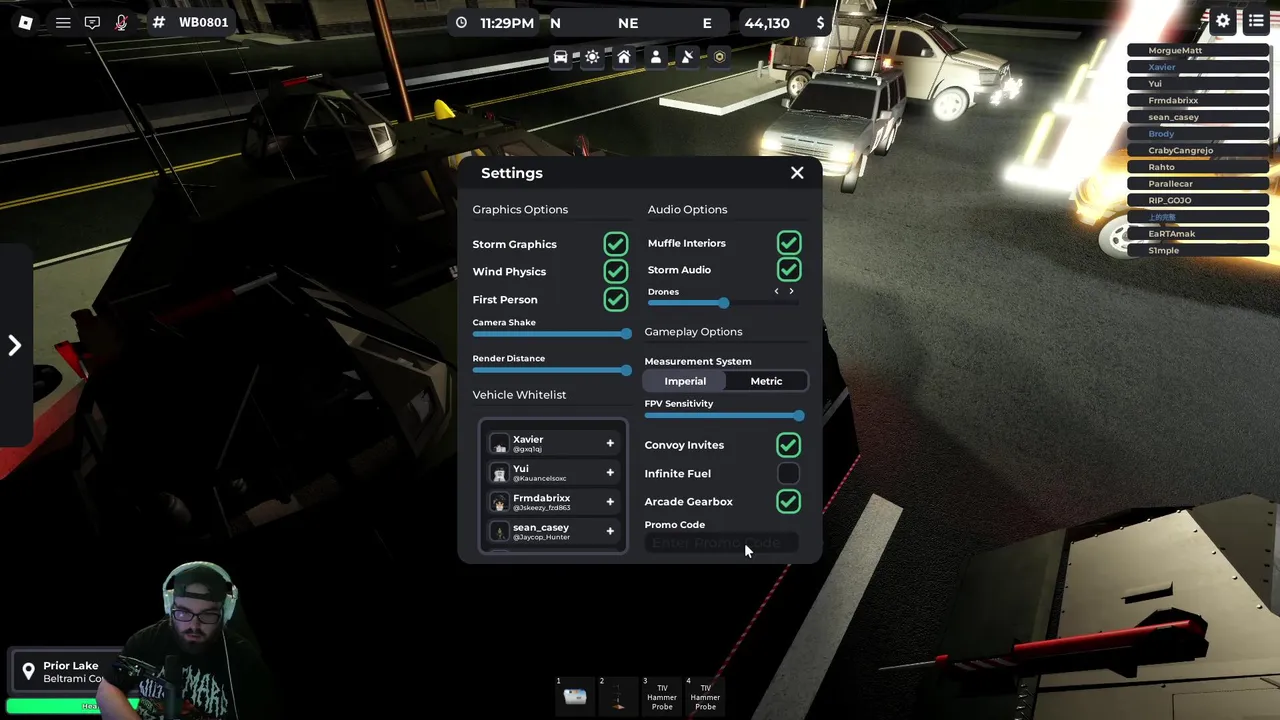
Task: Add sean_casey to vehicle whitelist
Action: 610,531
